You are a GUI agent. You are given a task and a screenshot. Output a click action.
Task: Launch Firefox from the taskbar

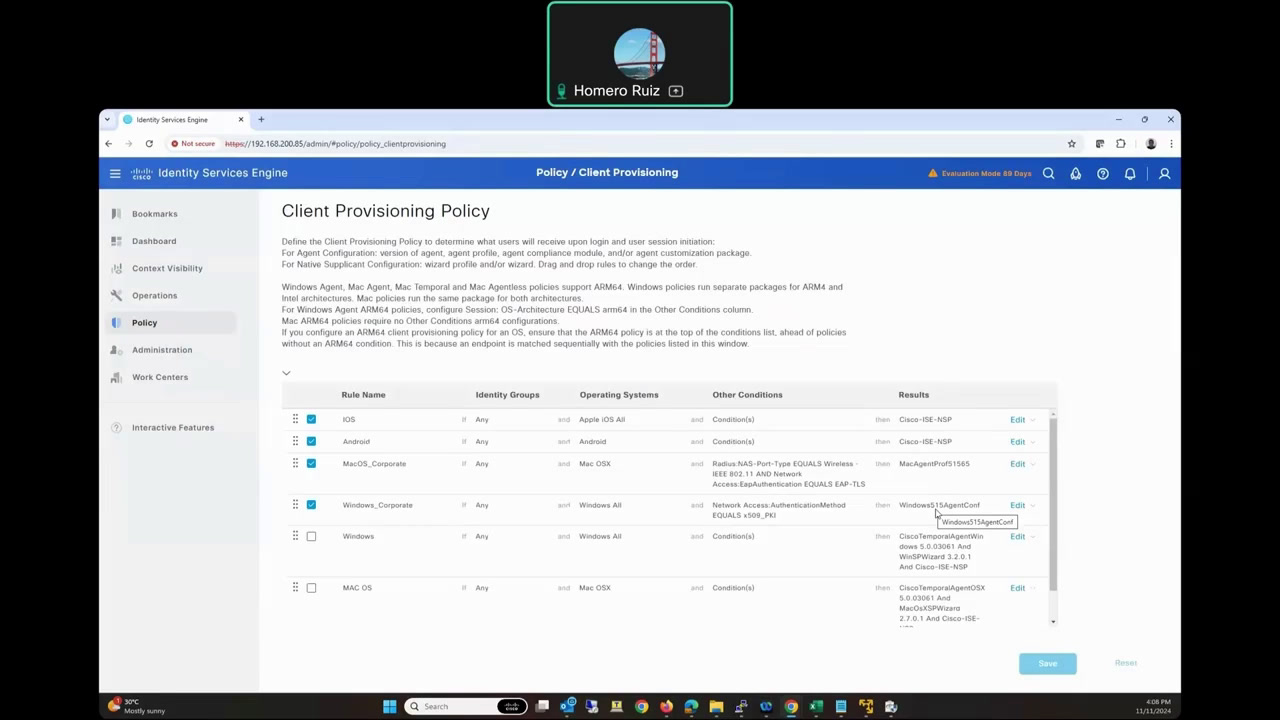(x=666, y=706)
